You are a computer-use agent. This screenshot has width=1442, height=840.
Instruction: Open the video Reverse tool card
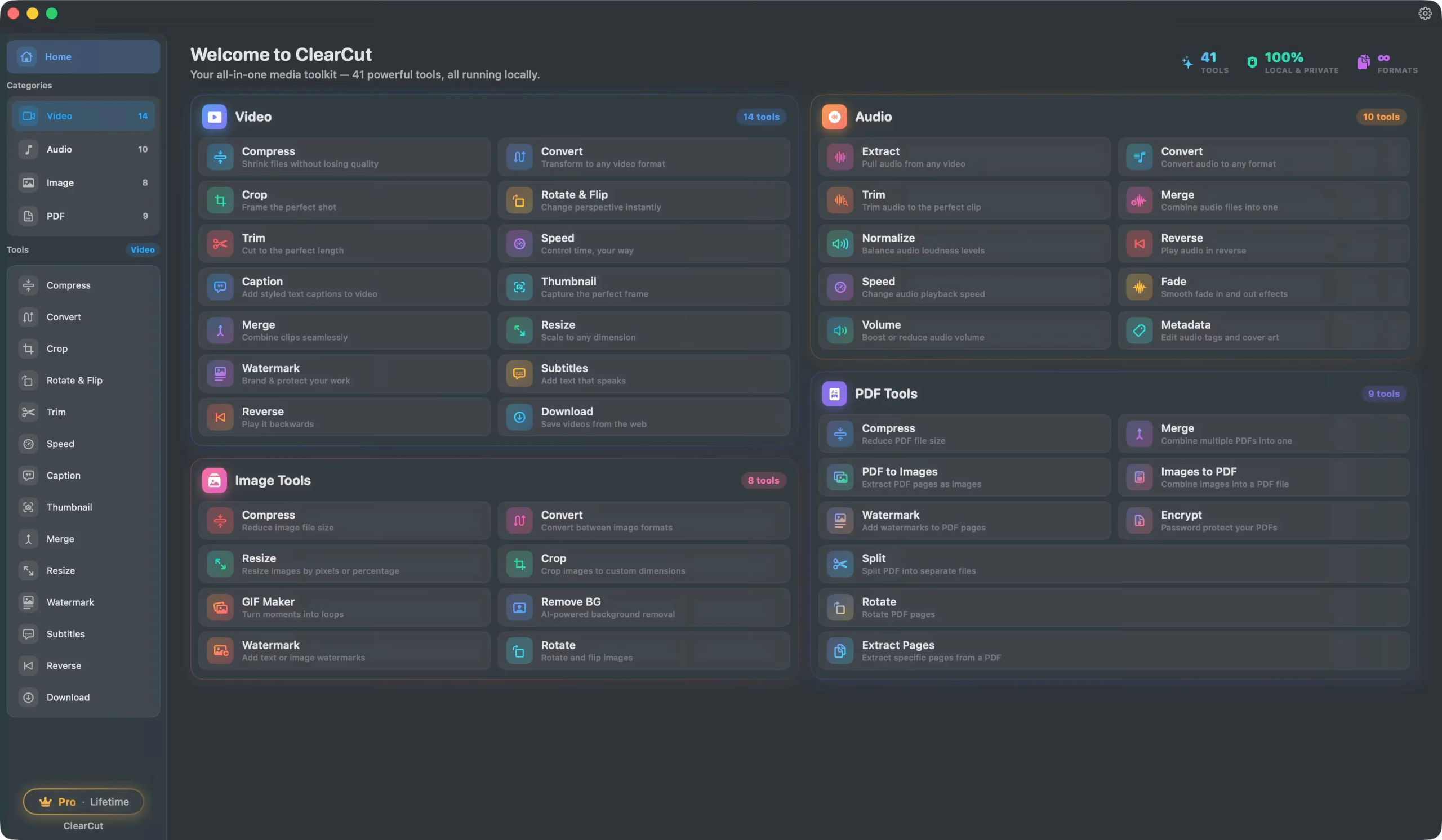click(x=345, y=417)
